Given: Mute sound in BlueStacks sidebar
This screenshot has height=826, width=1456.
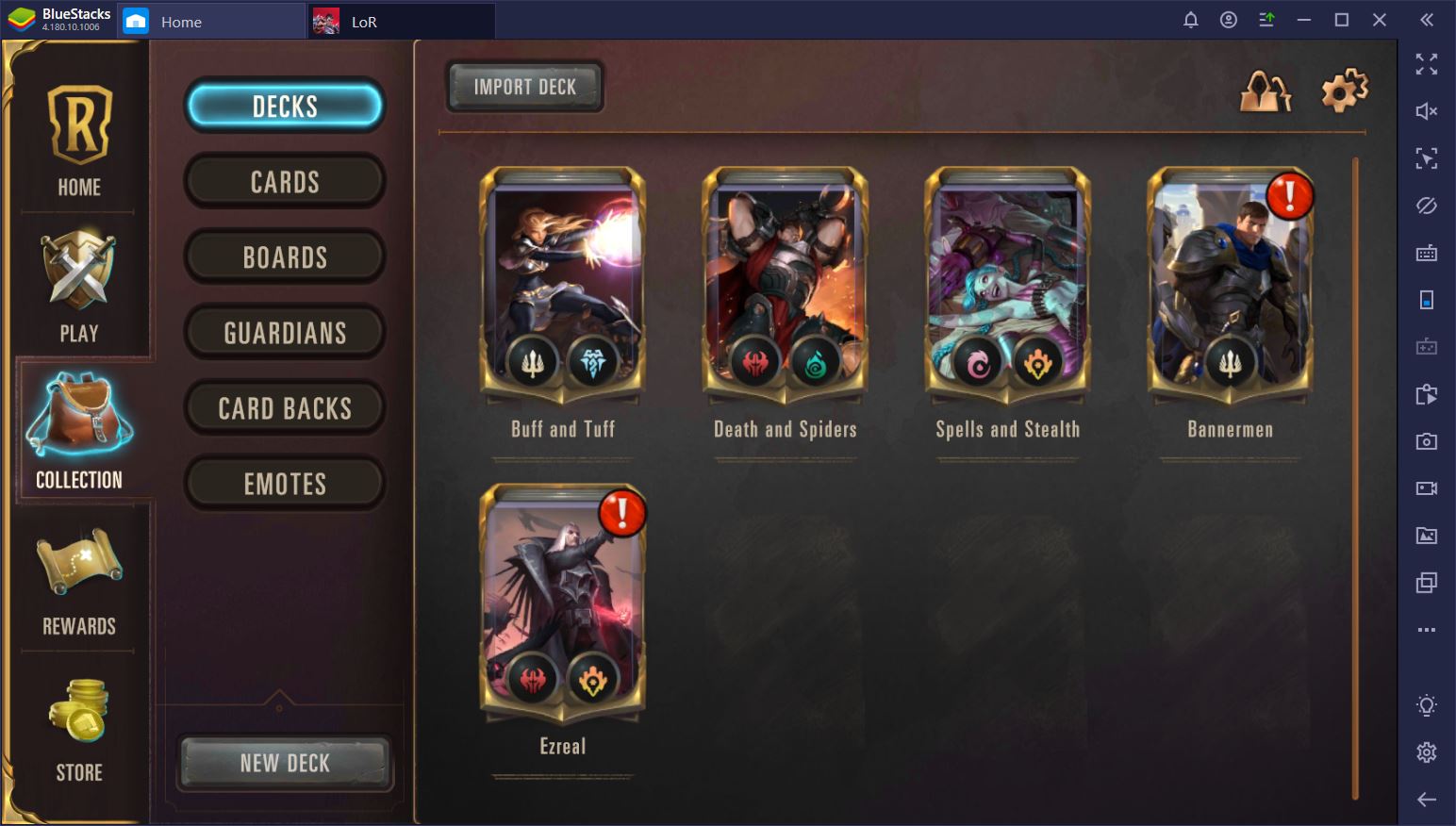Looking at the screenshot, I should coord(1427,111).
